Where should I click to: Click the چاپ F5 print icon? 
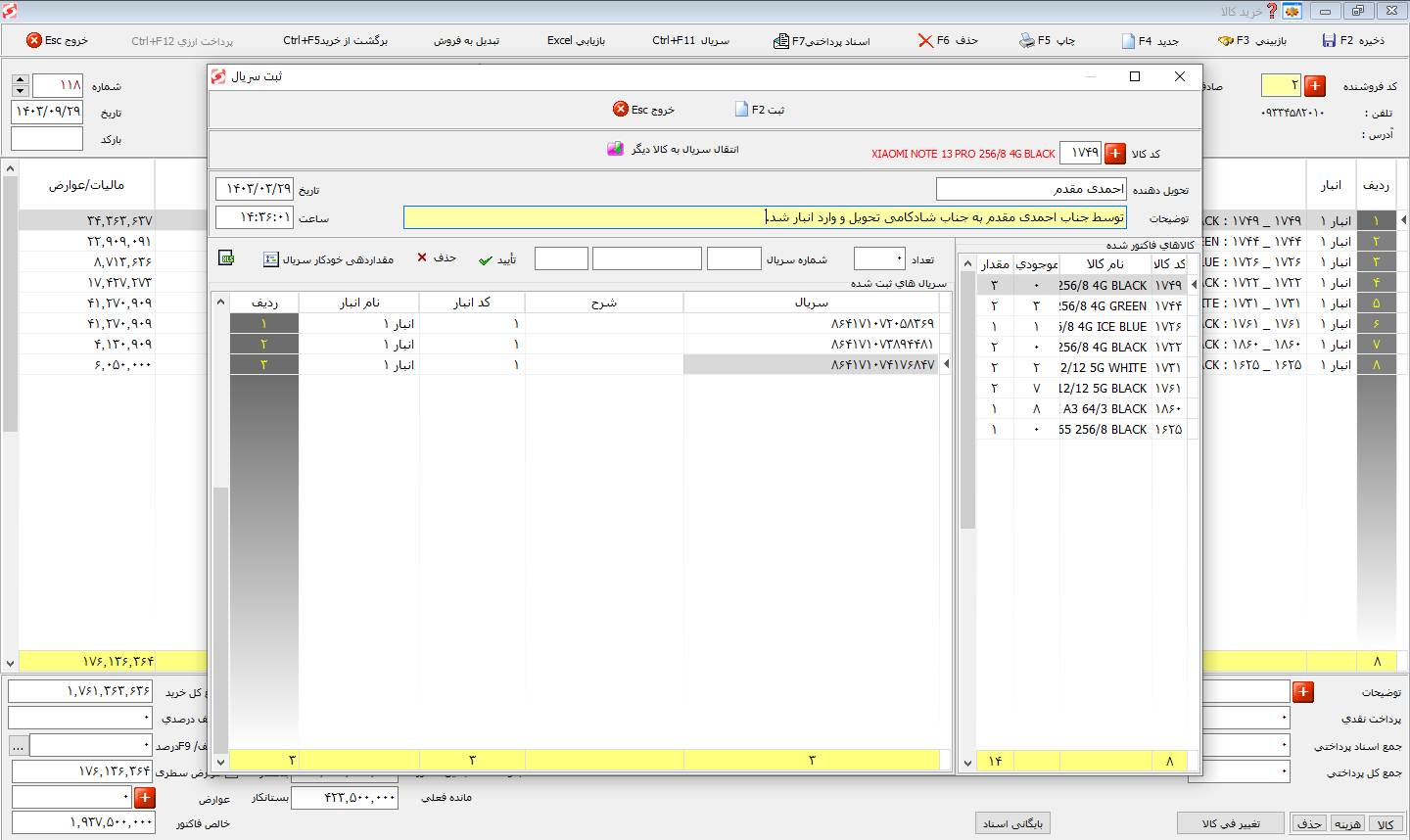click(1026, 40)
